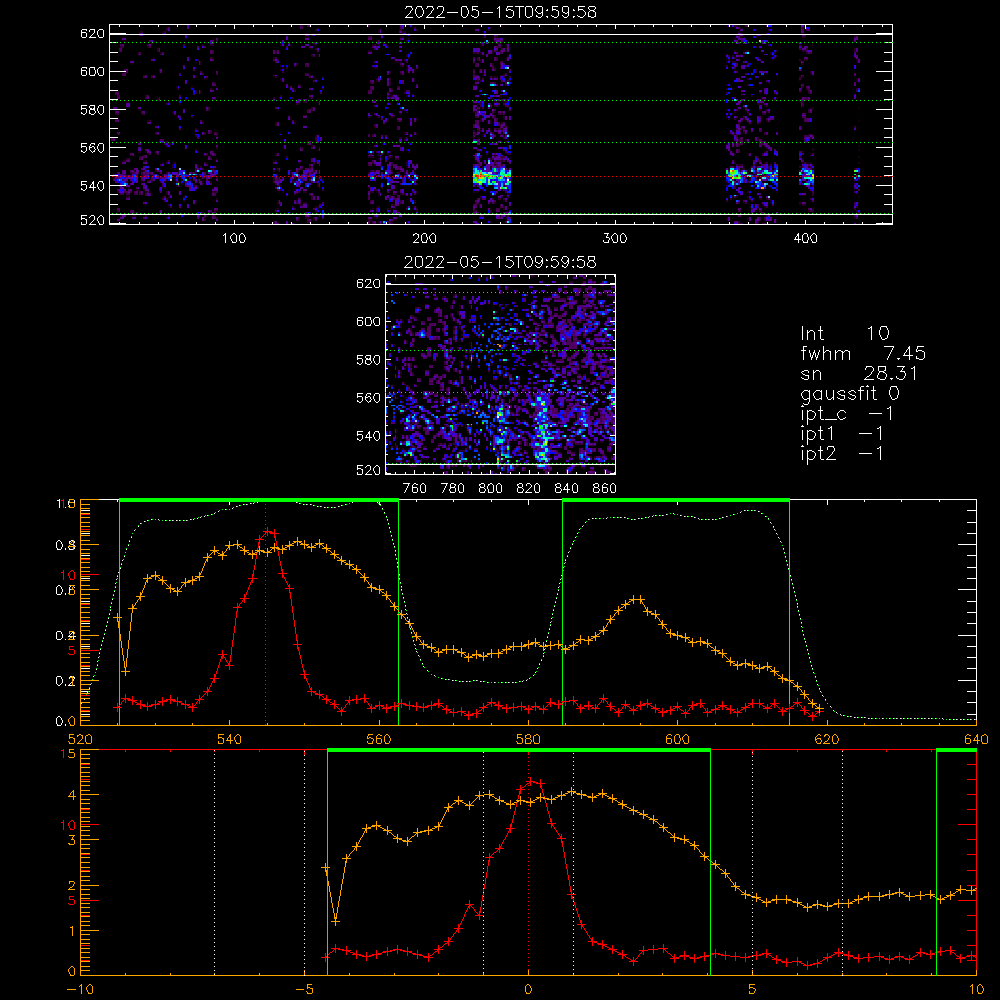The height and width of the screenshot is (1000, 1000).
Task: Click x-axis label 860 of the middle image
Action: coord(605,489)
